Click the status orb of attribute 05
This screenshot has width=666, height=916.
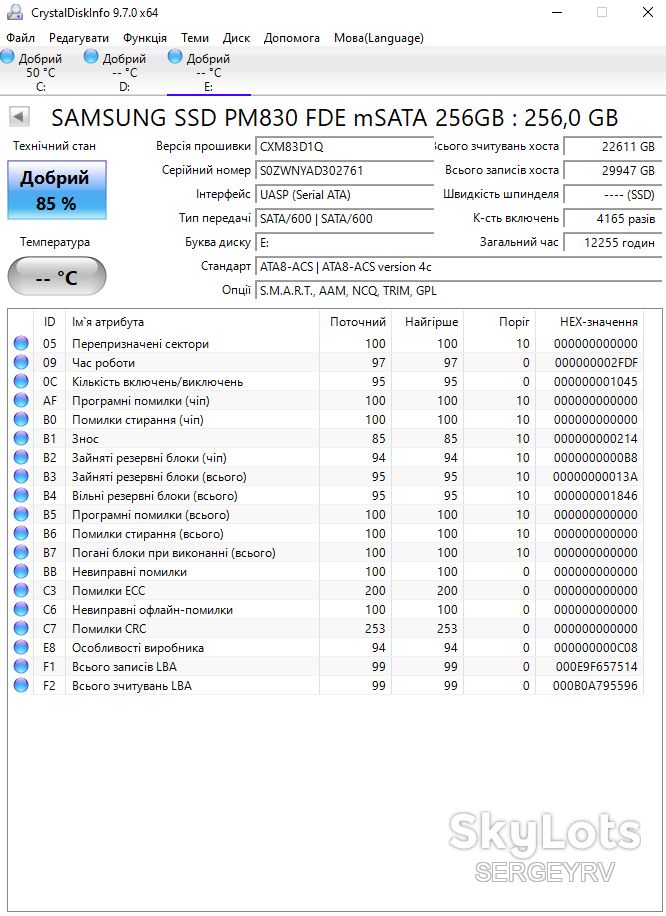click(x=21, y=343)
